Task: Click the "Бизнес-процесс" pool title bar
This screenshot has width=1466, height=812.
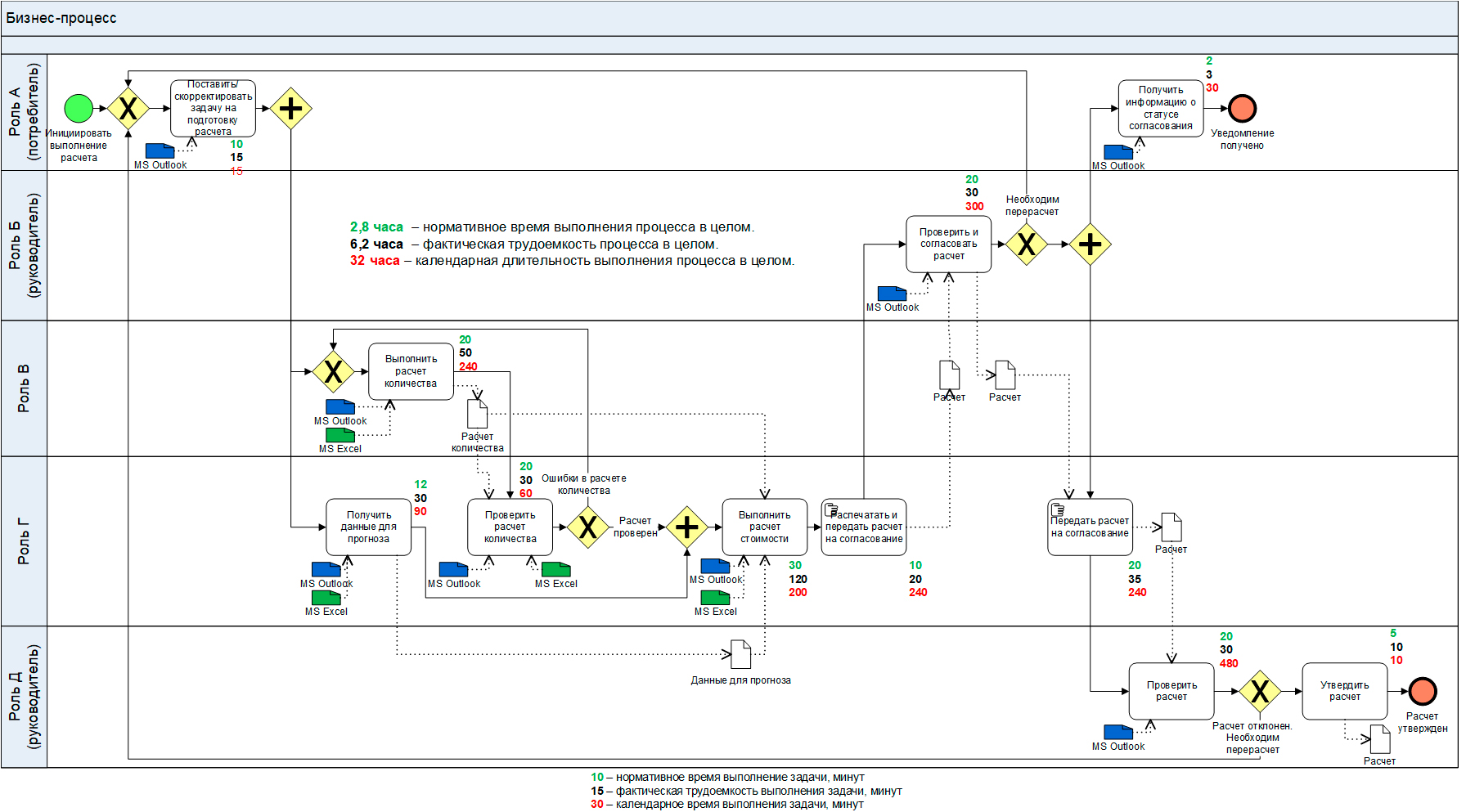Action: coord(728,18)
